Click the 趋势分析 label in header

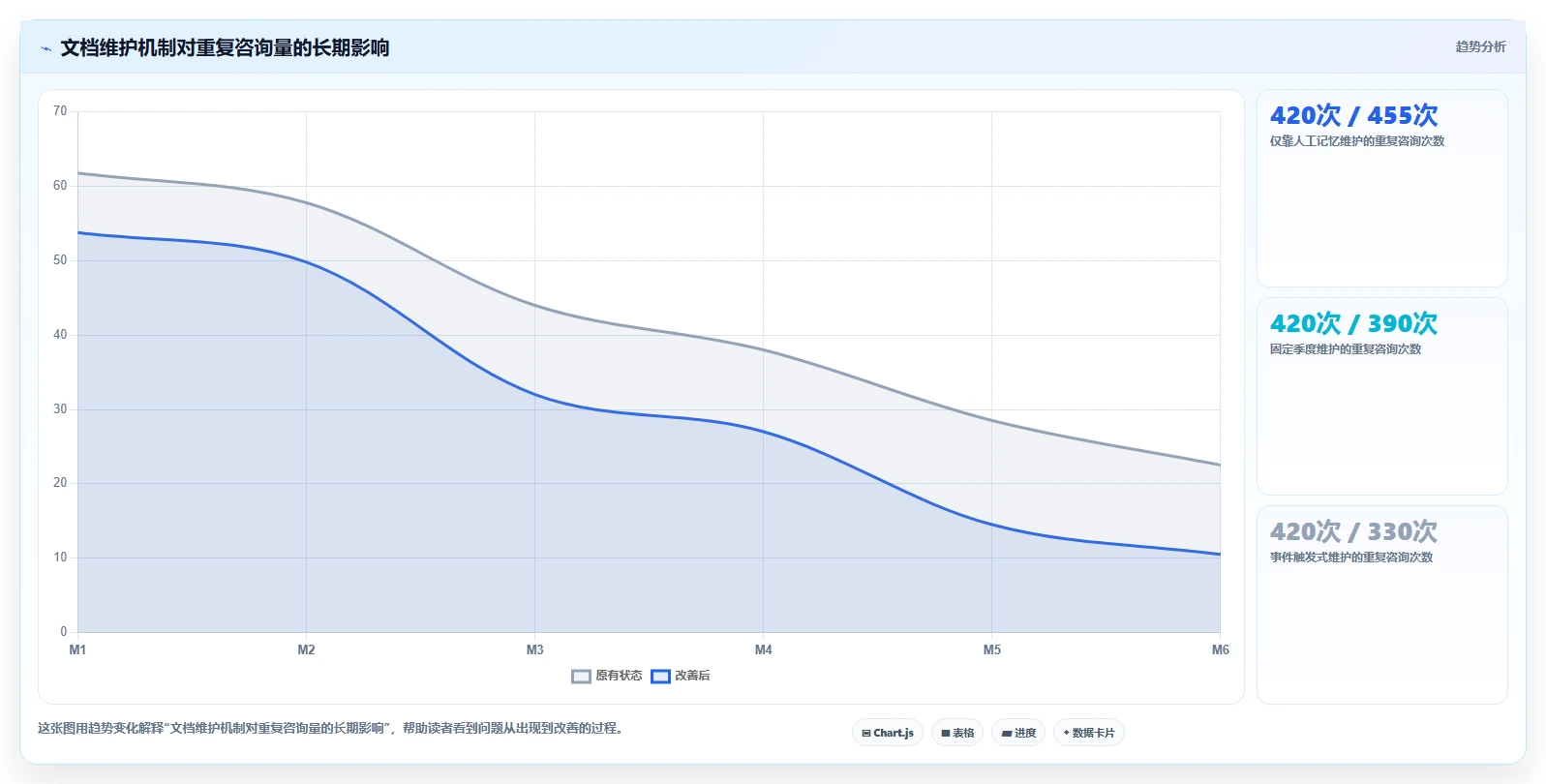pos(1480,46)
